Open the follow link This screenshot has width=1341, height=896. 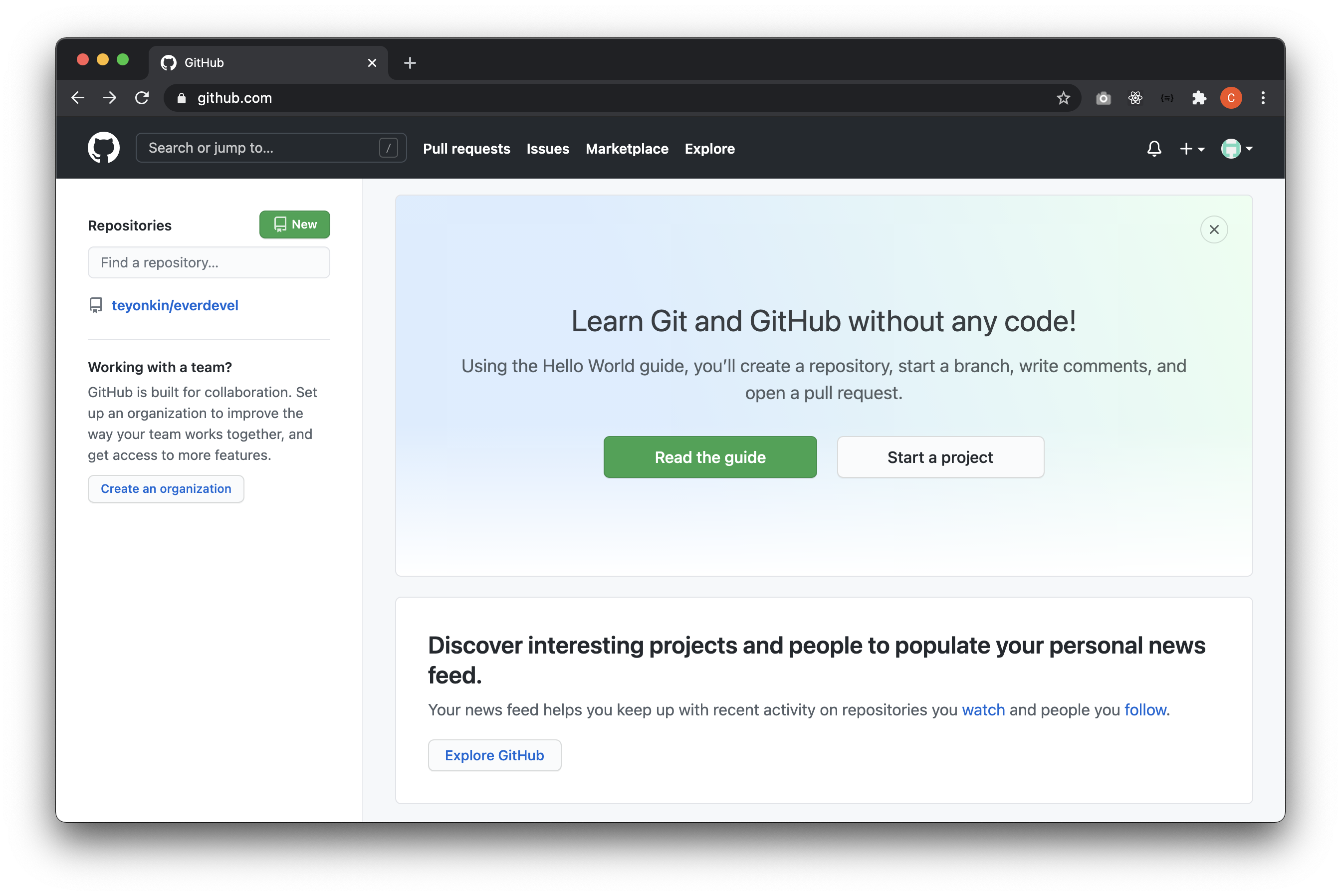pos(1145,710)
